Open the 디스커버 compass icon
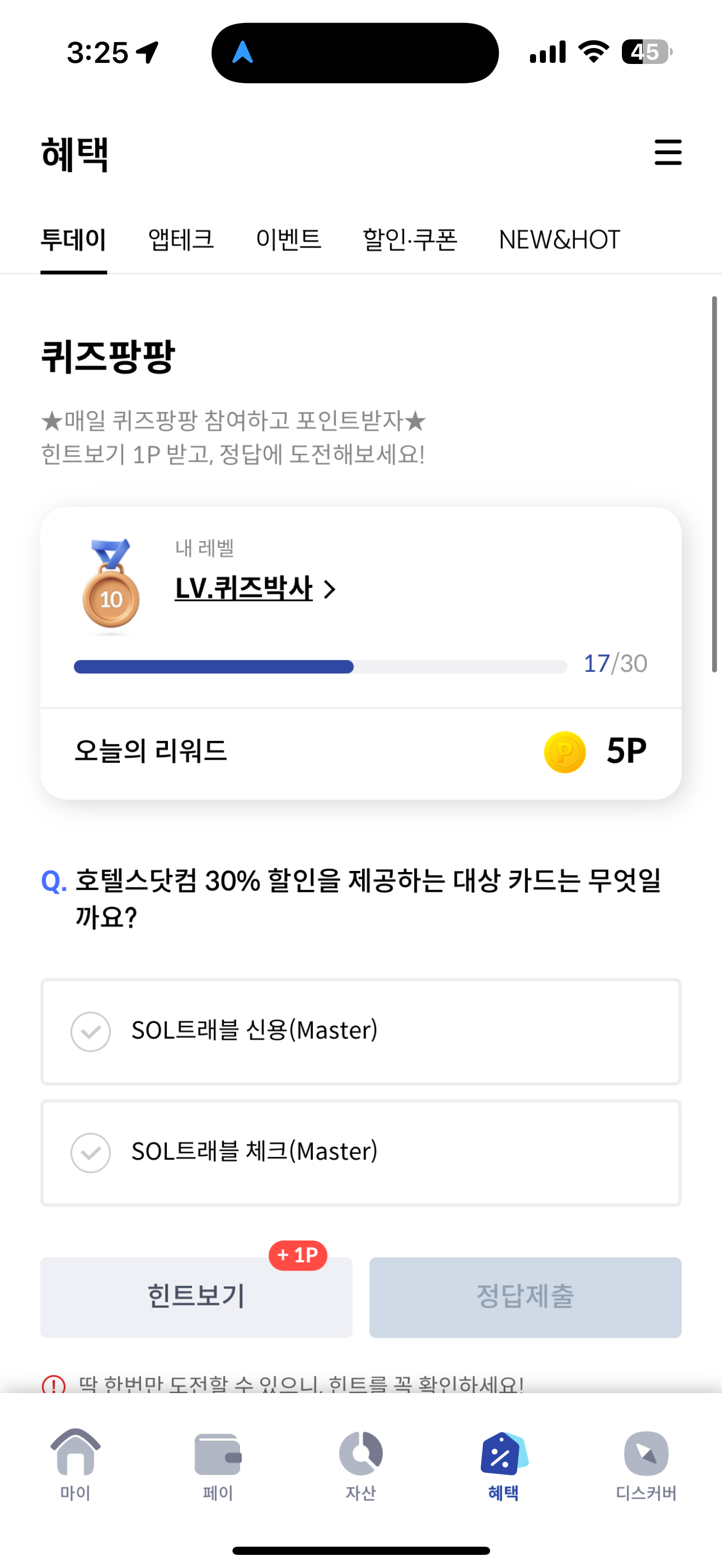Viewport: 722px width, 1568px height. tap(646, 1454)
